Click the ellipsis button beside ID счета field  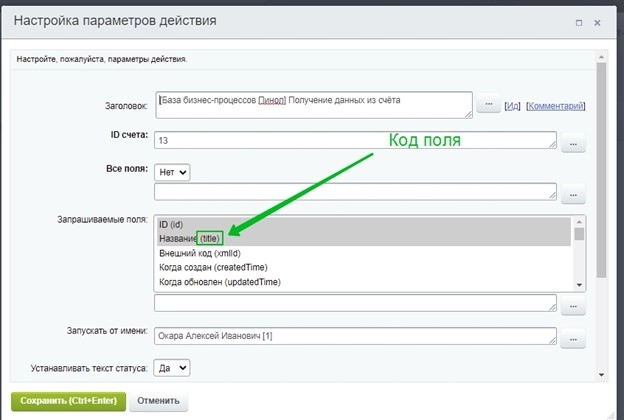point(573,144)
